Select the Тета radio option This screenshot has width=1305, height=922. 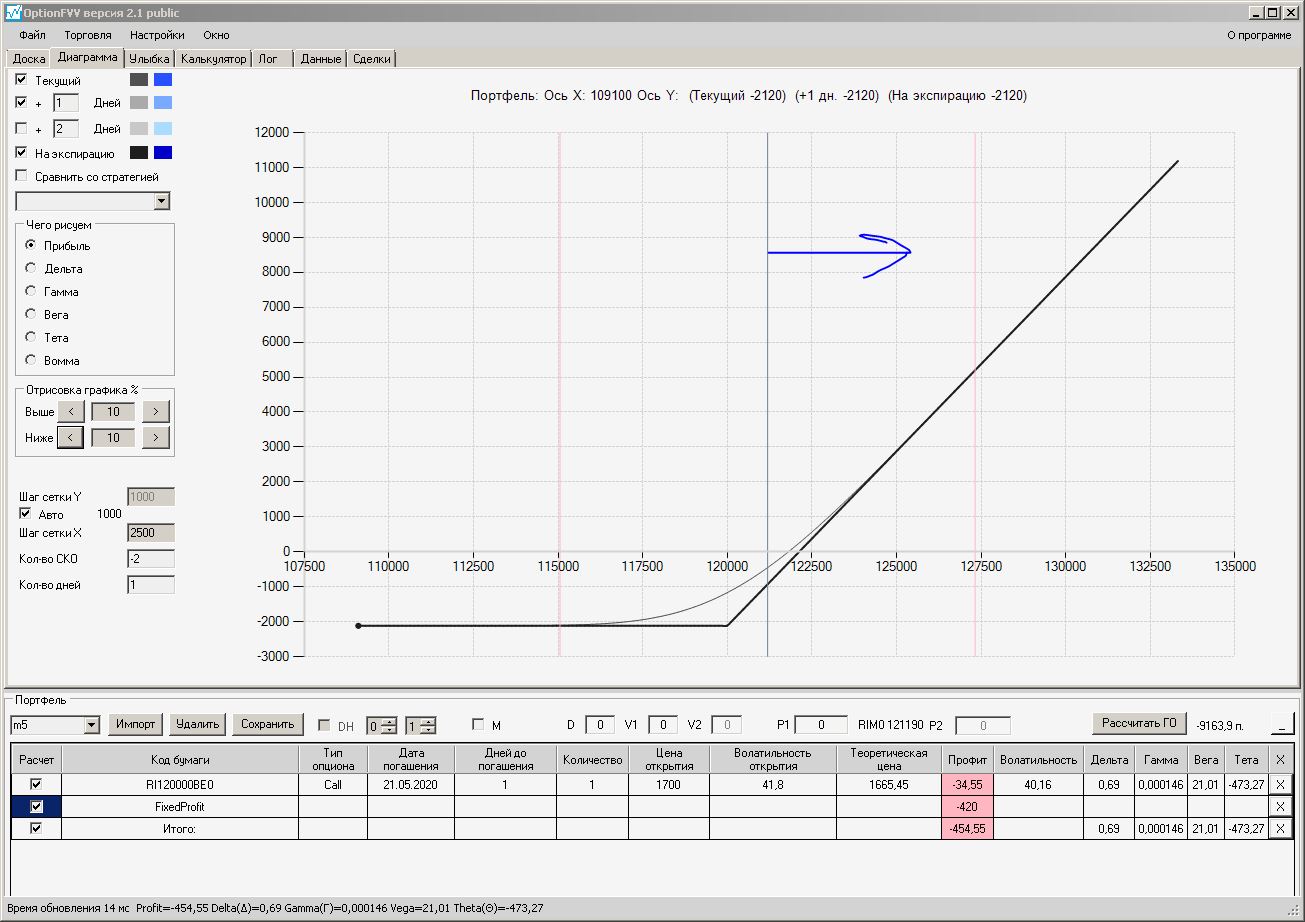pyautogui.click(x=31, y=337)
